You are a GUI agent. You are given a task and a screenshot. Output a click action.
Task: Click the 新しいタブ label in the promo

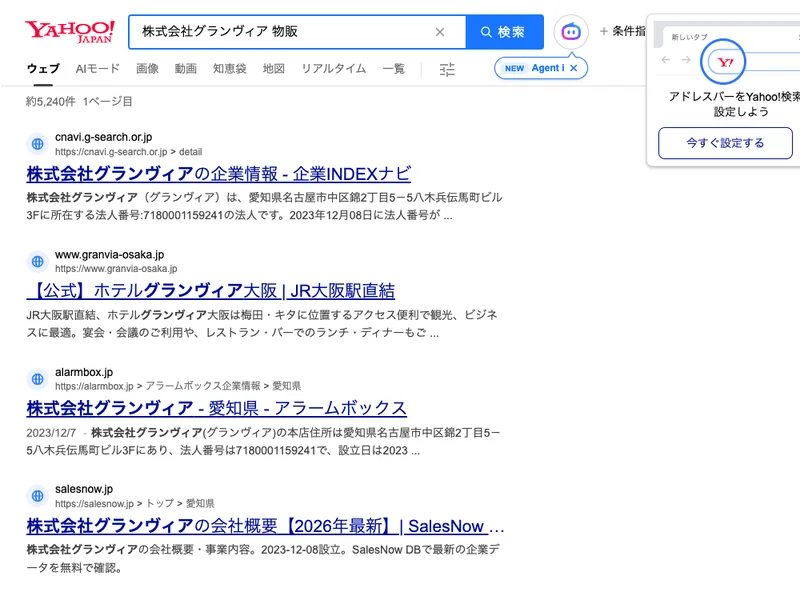pyautogui.click(x=689, y=37)
